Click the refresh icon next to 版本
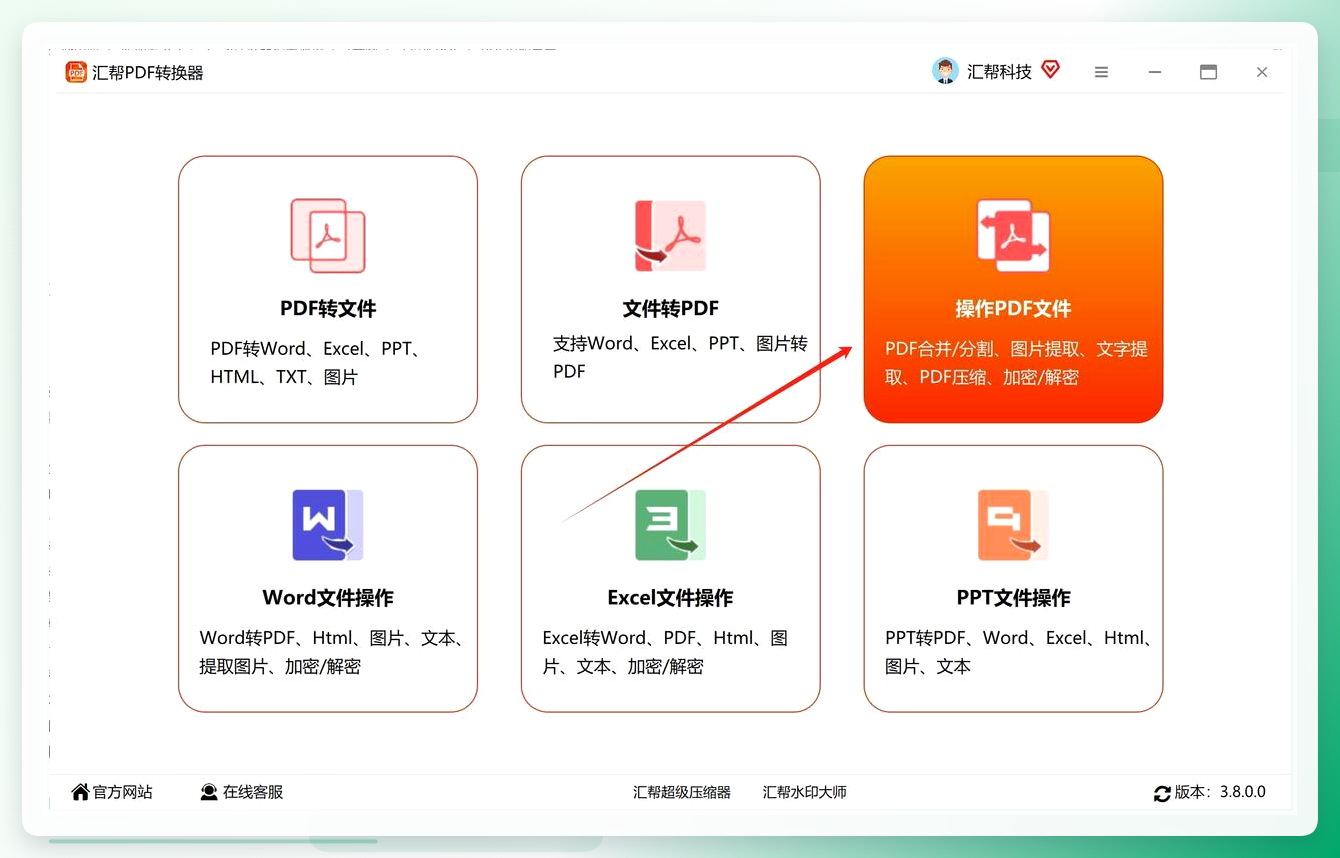 pos(1162,793)
